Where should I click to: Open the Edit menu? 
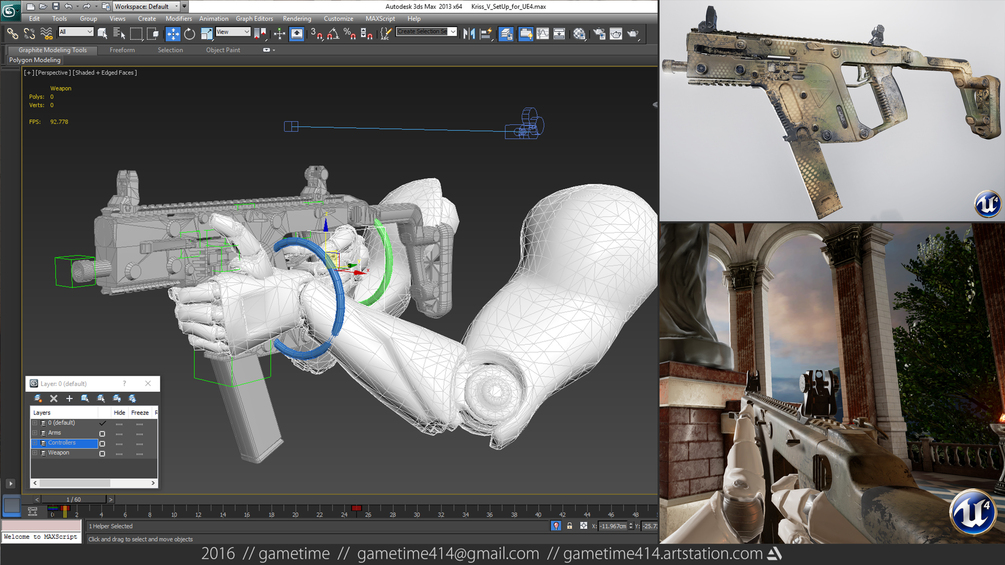tap(34, 19)
